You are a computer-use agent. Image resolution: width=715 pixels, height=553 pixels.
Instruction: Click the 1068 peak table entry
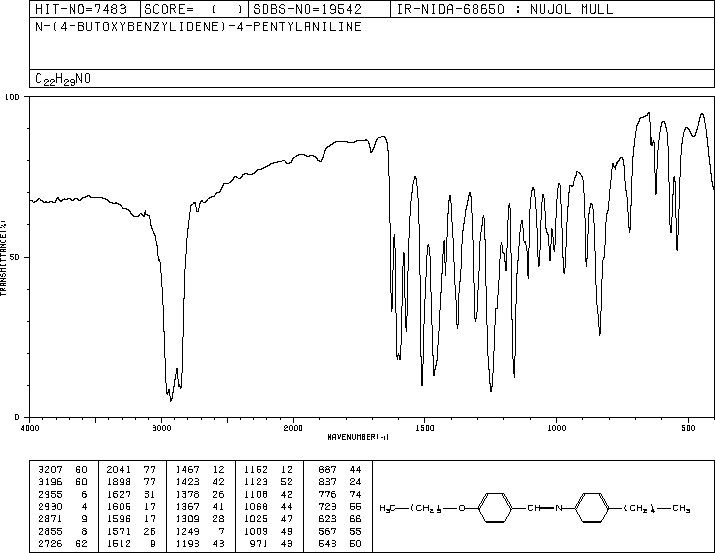pyautogui.click(x=256, y=506)
